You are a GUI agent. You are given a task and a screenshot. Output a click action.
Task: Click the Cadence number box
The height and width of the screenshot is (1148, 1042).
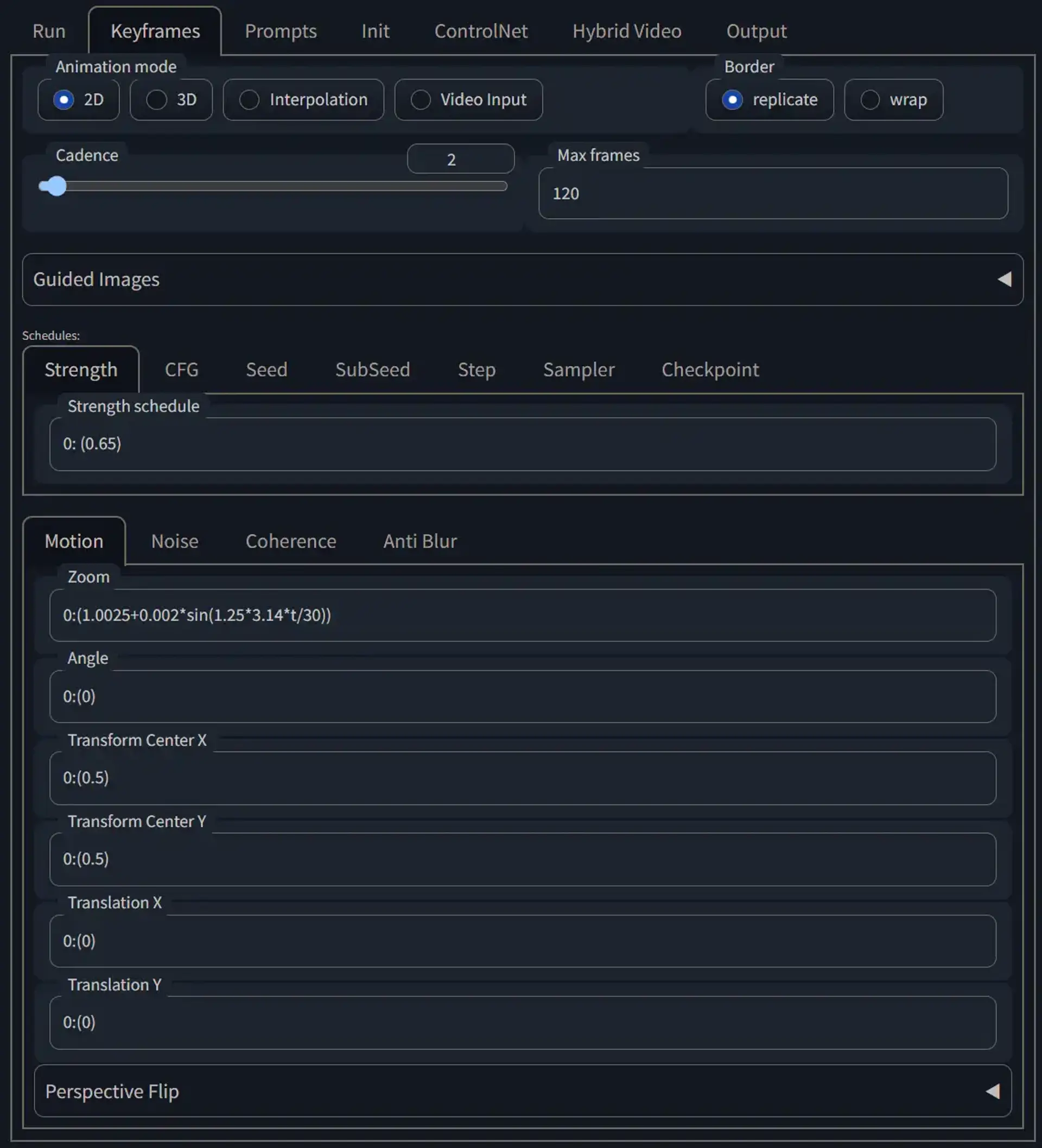click(x=460, y=160)
